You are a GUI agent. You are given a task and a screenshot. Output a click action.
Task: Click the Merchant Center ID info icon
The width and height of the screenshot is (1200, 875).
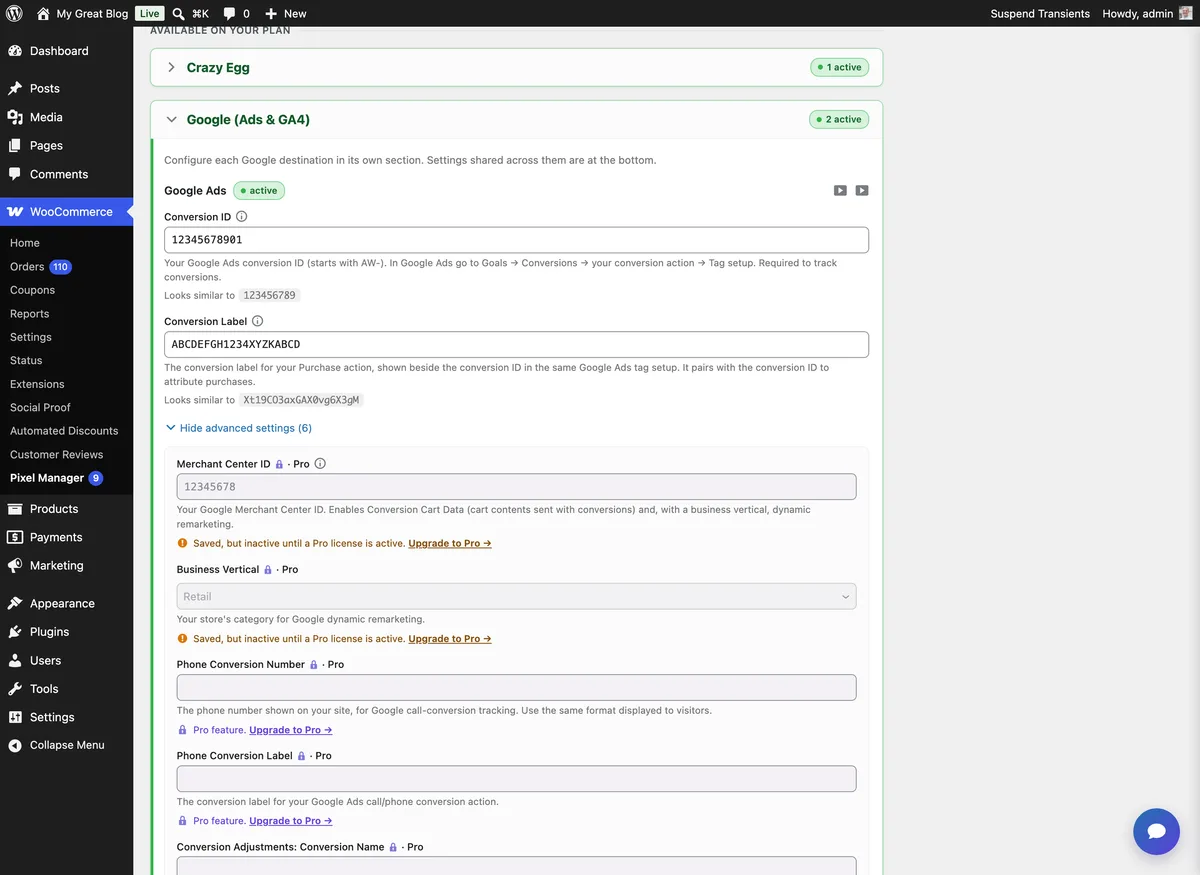click(x=320, y=464)
